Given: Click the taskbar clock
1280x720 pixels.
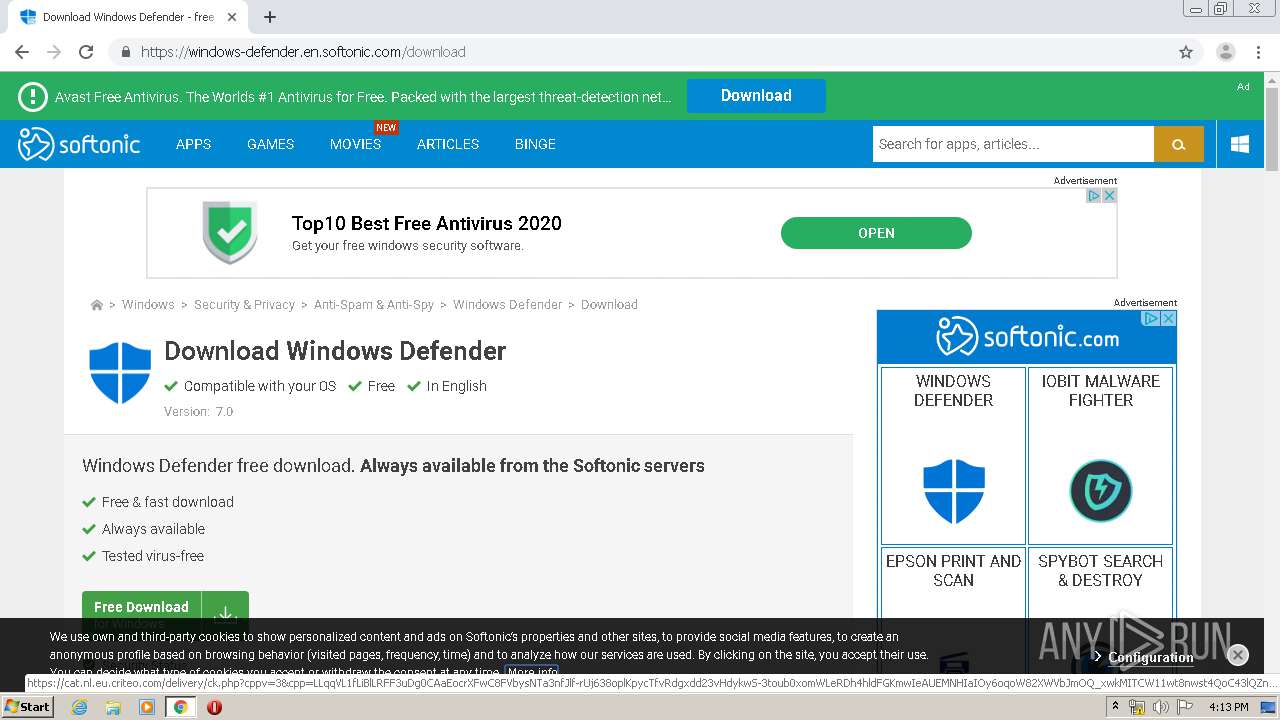Looking at the screenshot, I should tap(1228, 707).
